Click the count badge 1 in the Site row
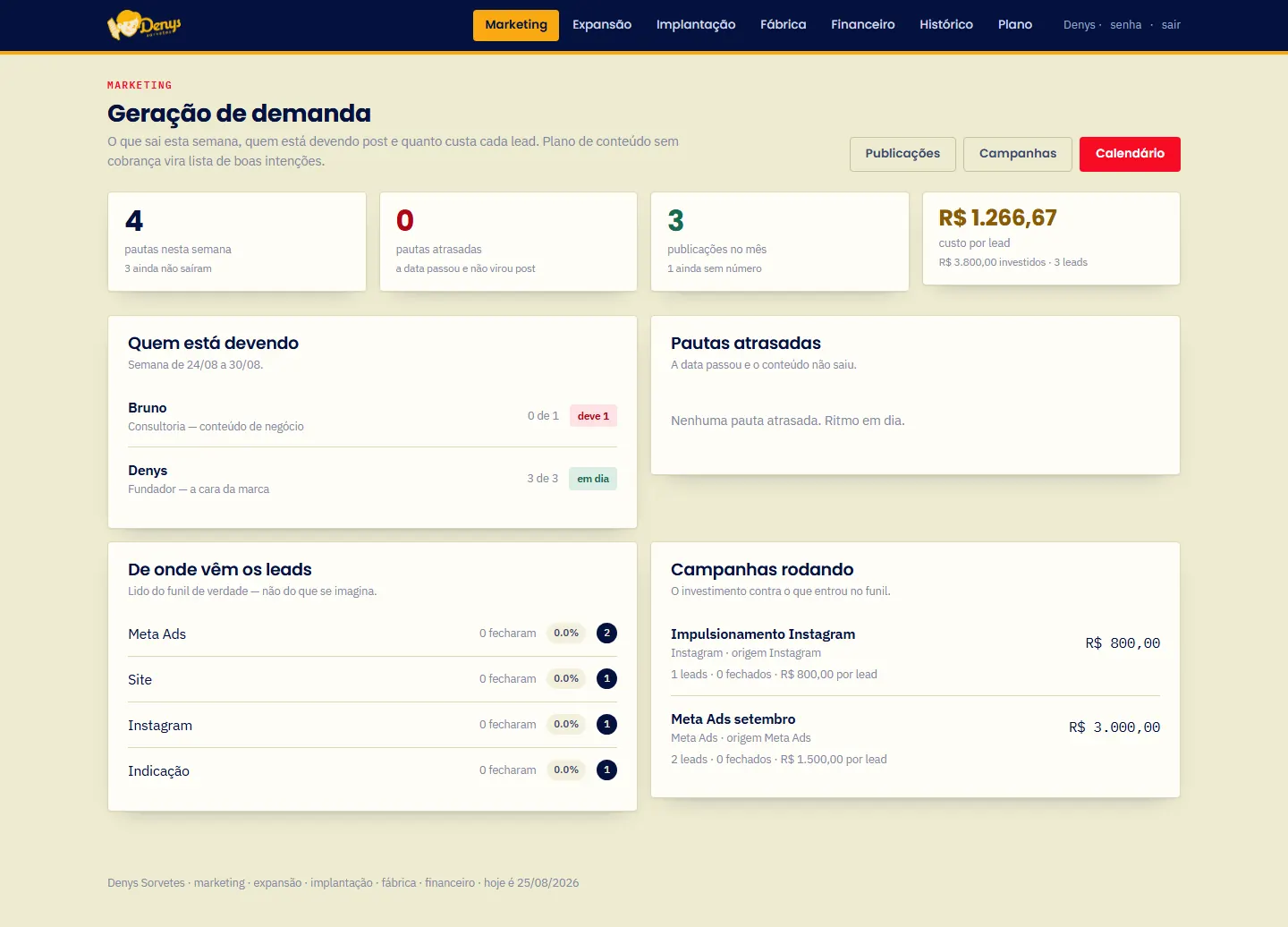 click(606, 679)
